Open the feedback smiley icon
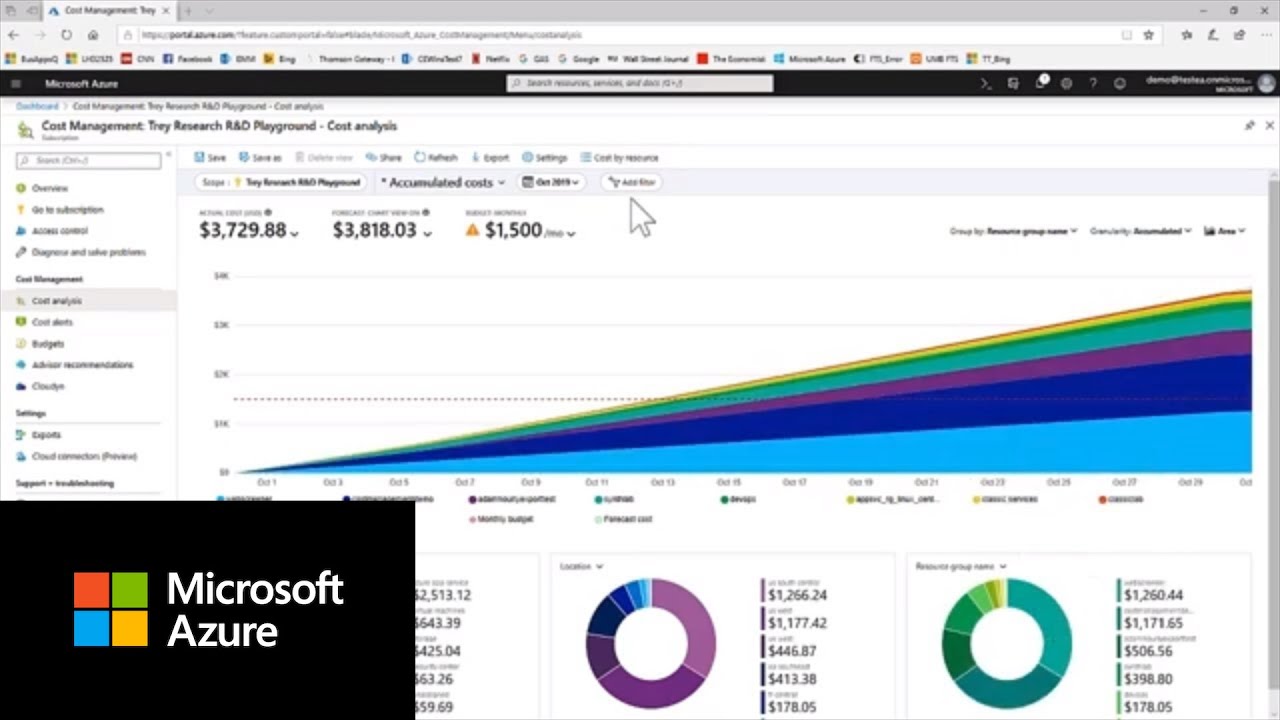Screen dimensions: 1280x720 click(x=1120, y=84)
